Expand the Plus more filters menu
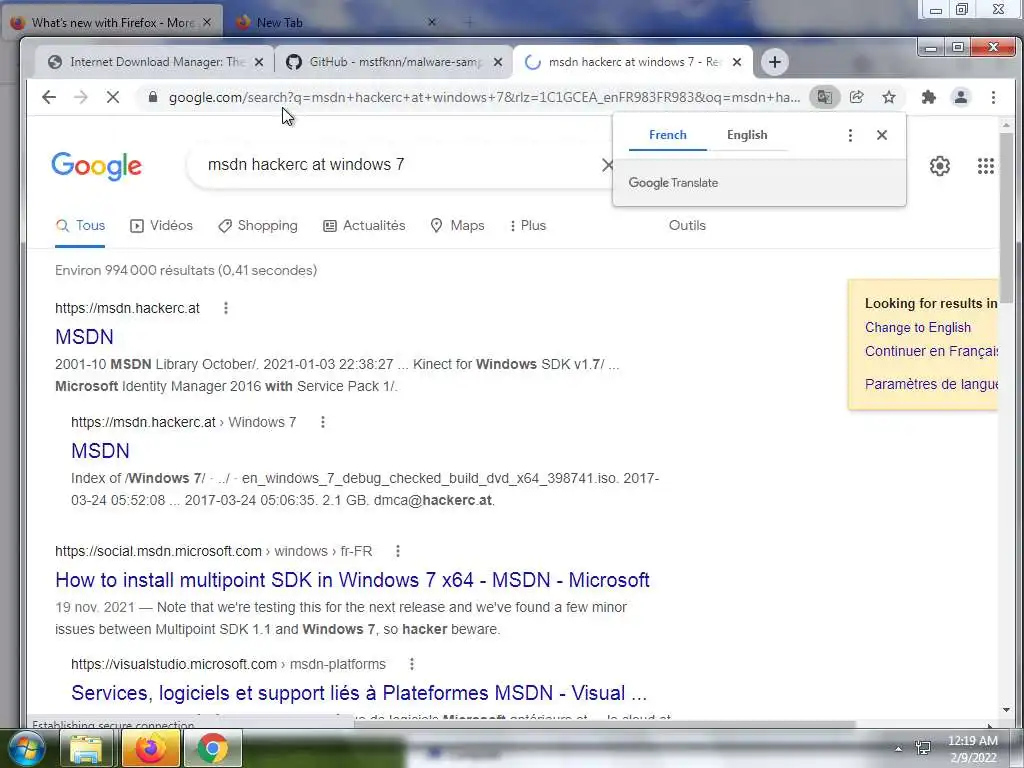 point(528,226)
